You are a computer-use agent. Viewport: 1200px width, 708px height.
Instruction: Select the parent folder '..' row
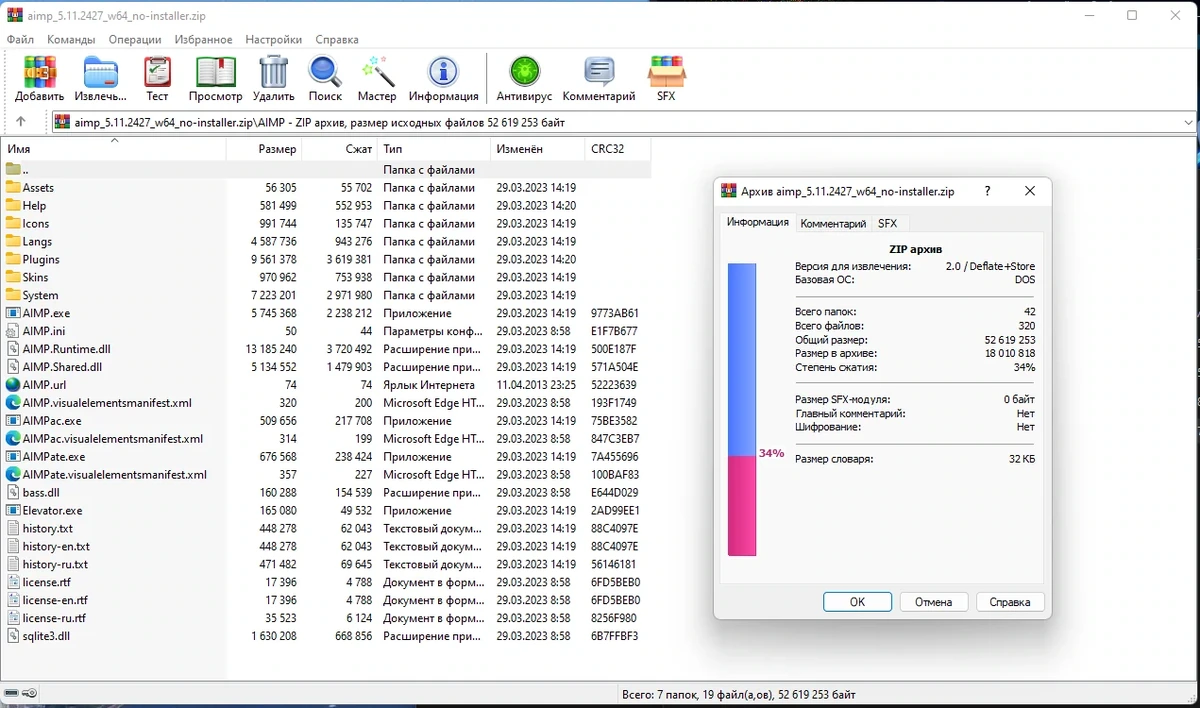326,169
